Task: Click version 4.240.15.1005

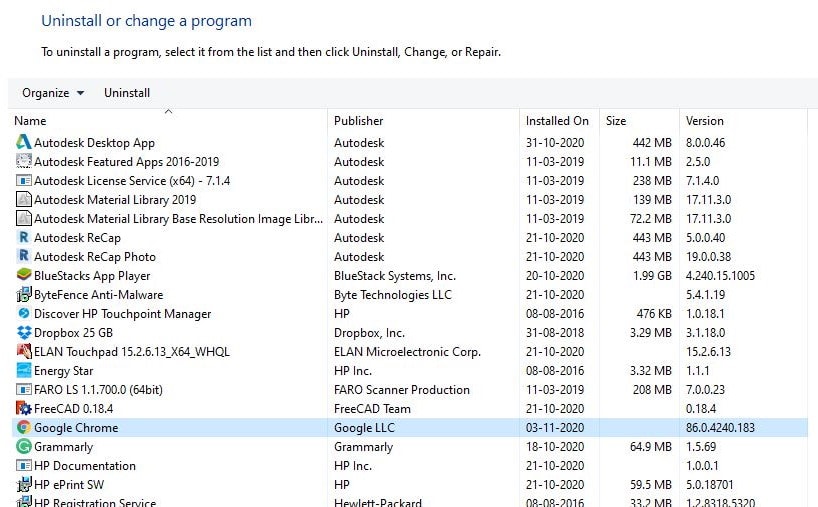Action: click(720, 275)
